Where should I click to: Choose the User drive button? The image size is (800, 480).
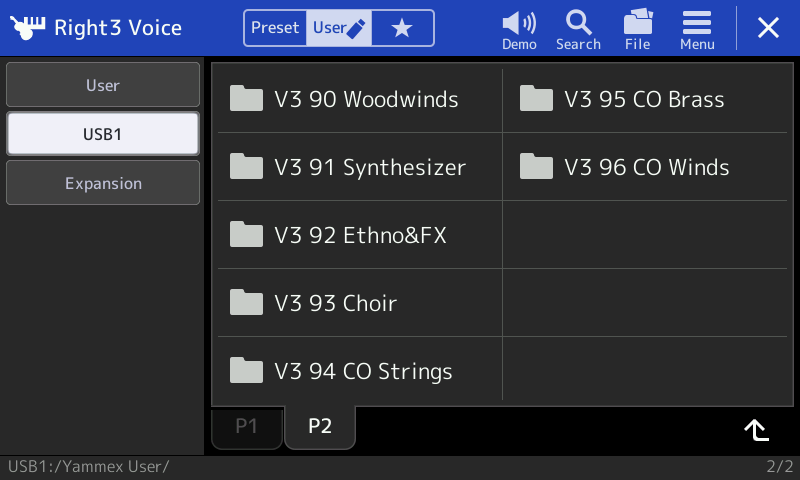coord(103,85)
